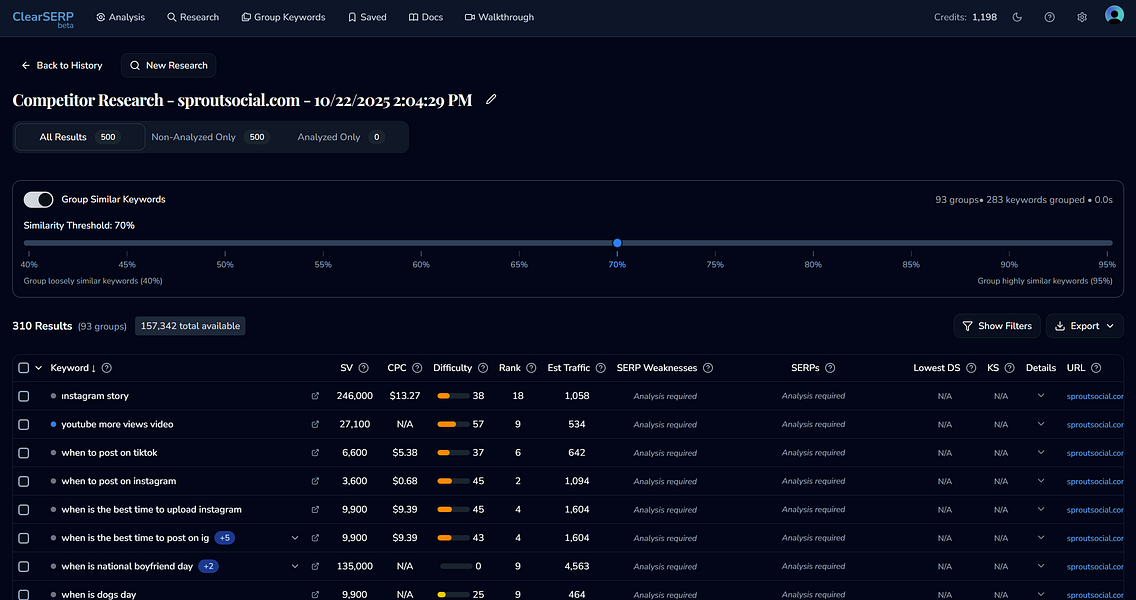Open sproutsocial URL for instagram story row
The width and height of the screenshot is (1136, 600).
click(x=1095, y=396)
